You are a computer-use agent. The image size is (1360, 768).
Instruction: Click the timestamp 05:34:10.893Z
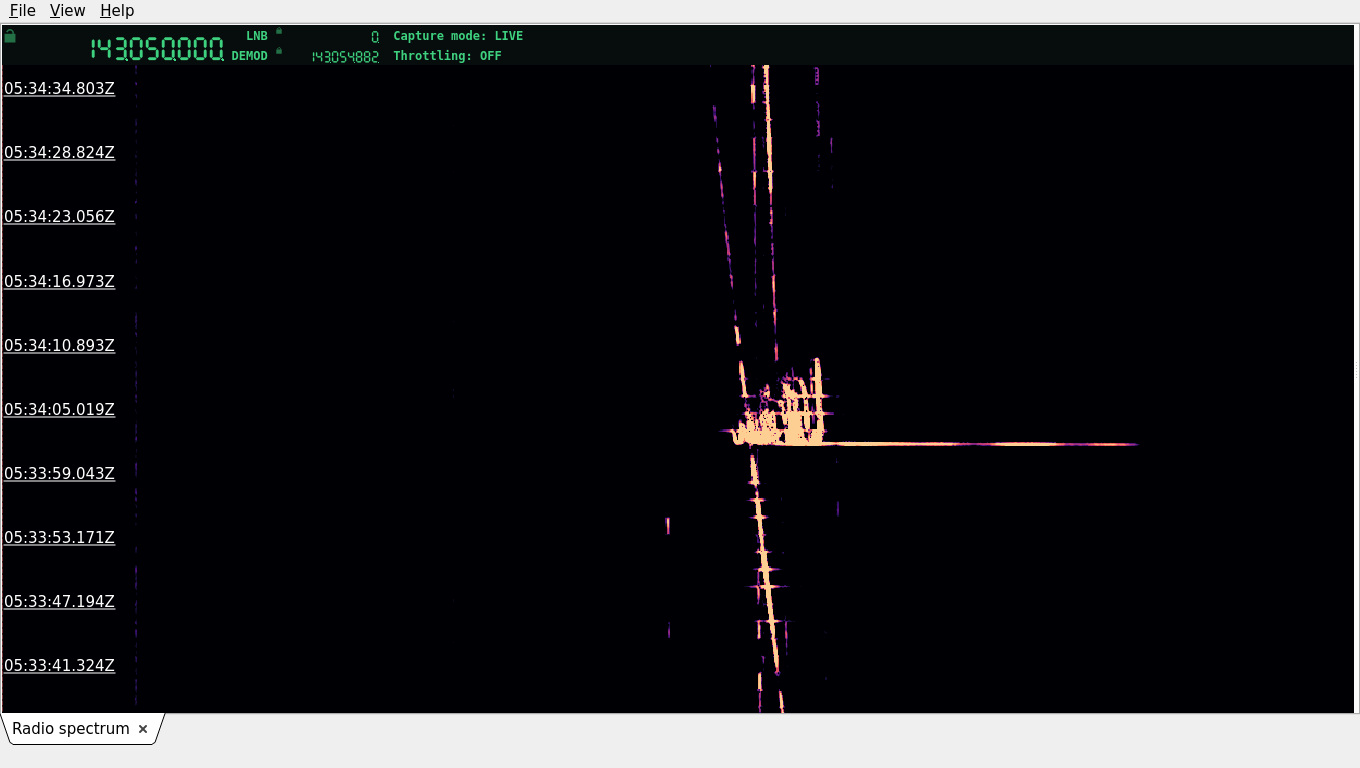59,345
